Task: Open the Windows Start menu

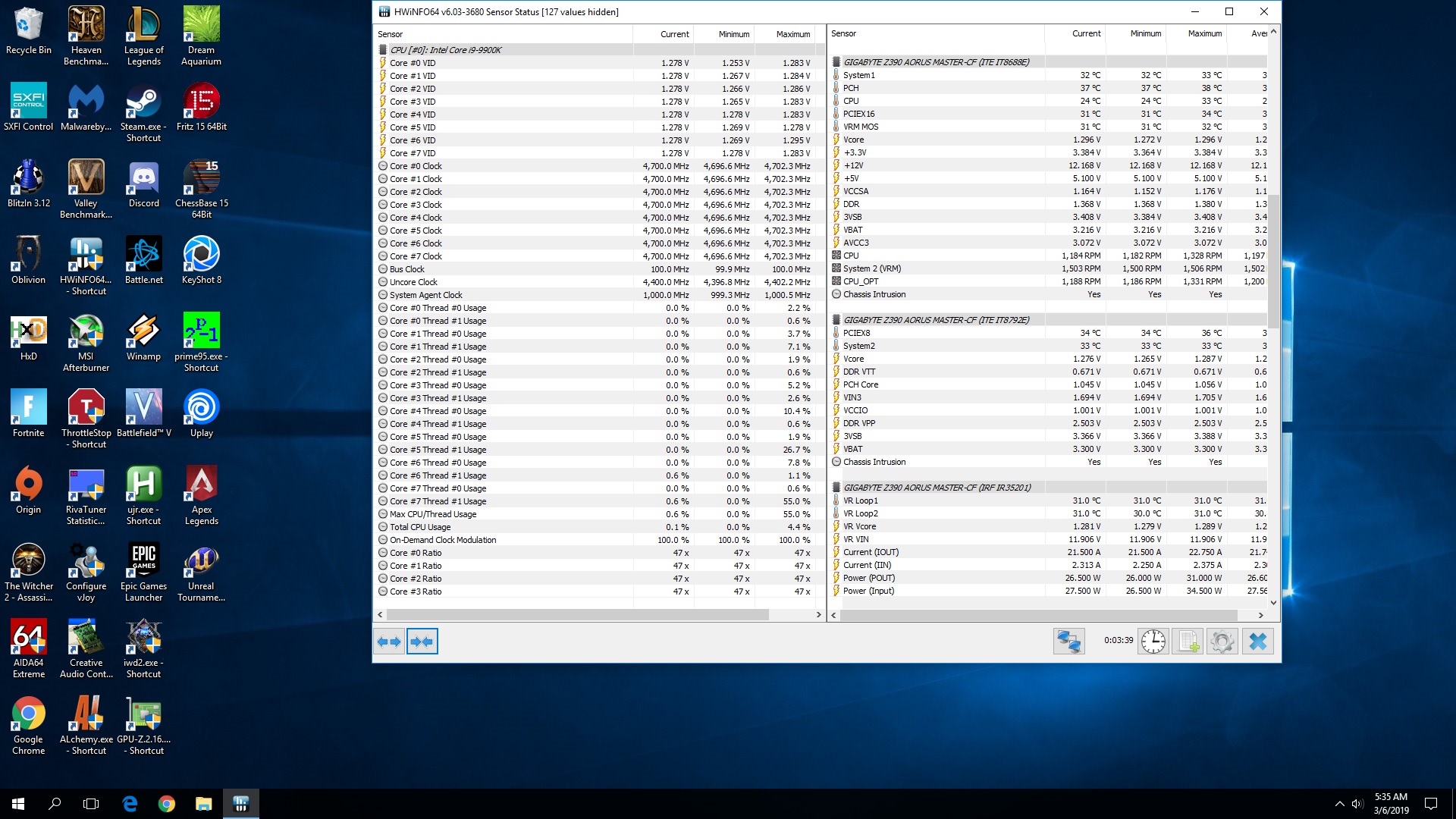Action: (18, 804)
